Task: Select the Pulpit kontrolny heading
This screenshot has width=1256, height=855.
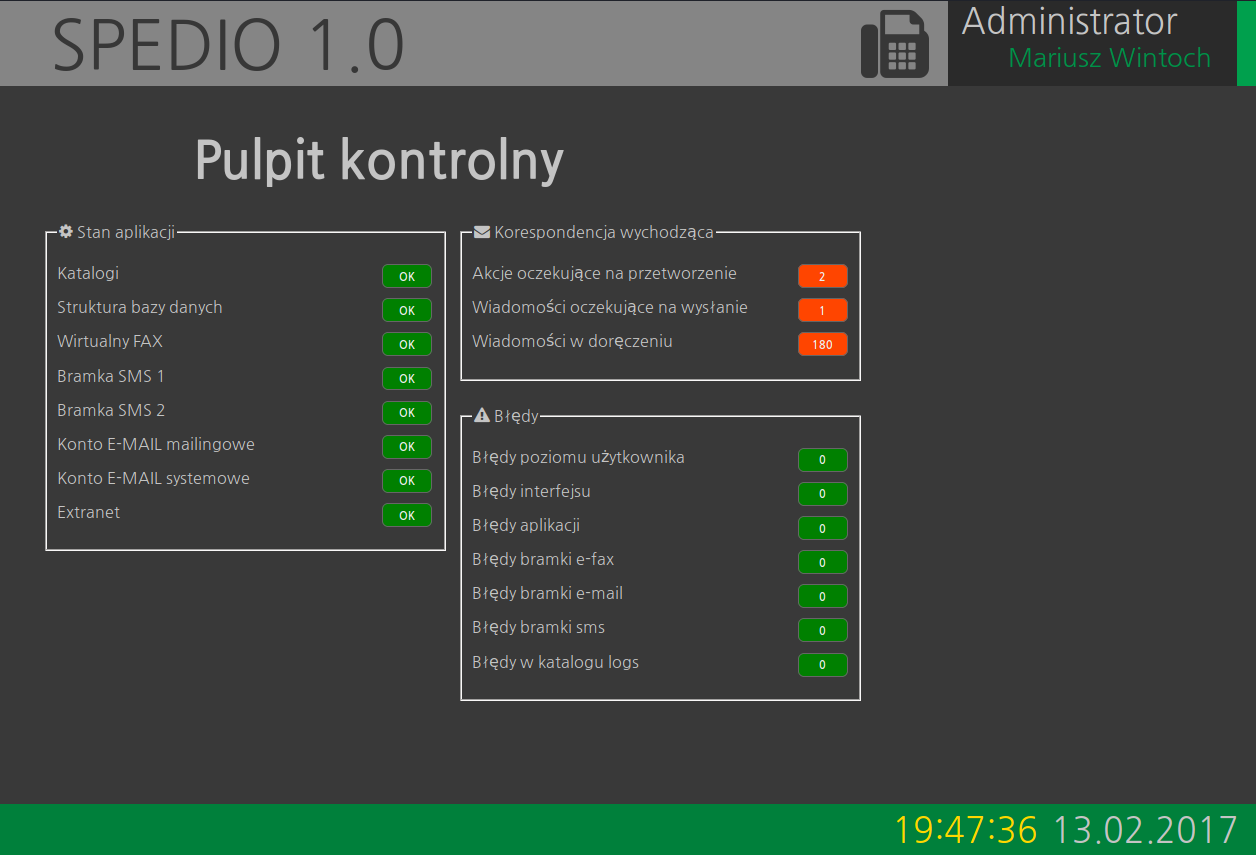Action: point(380,159)
